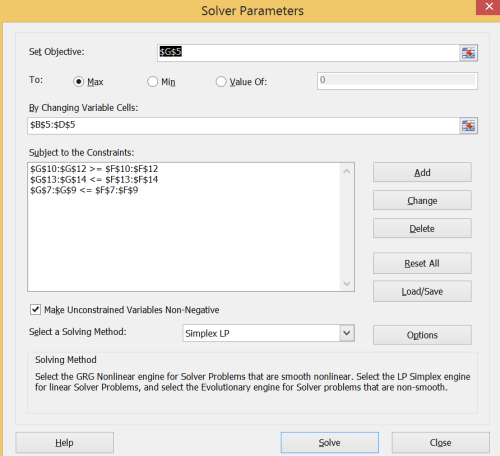Uncheck Make Unconstrained Variables Non-Negative
This screenshot has height=456, width=500.
pyautogui.click(x=35, y=309)
